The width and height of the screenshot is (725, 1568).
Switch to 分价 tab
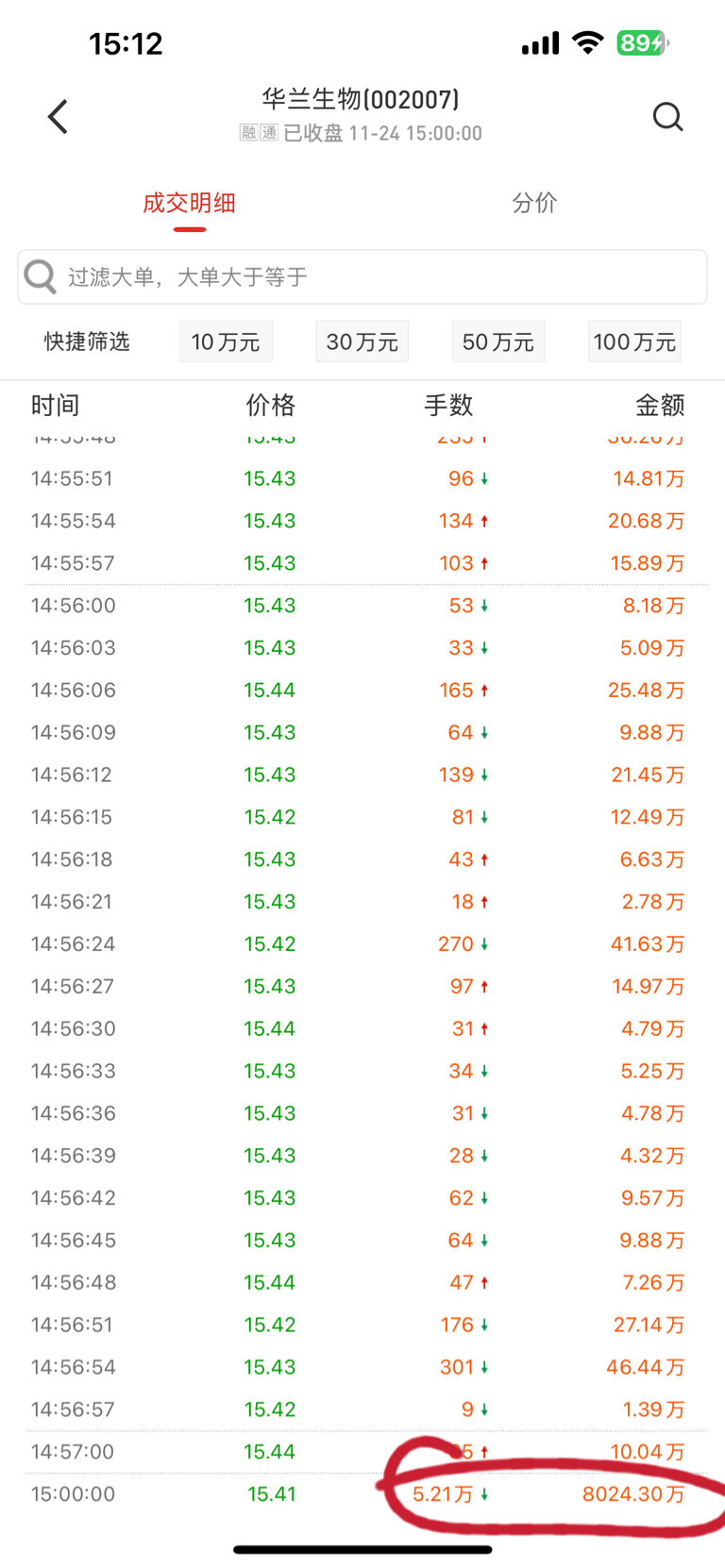(x=534, y=203)
